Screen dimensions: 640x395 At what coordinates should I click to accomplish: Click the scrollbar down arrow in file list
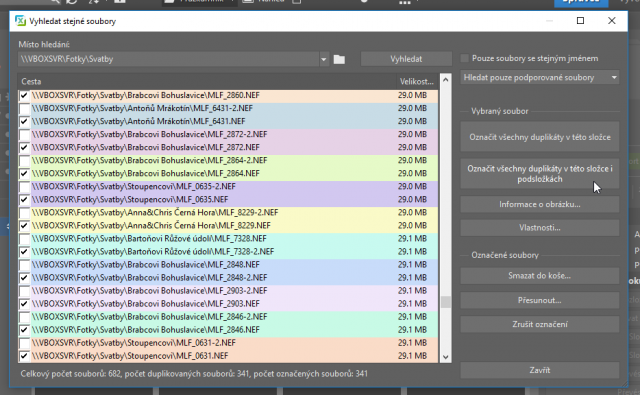(446, 357)
